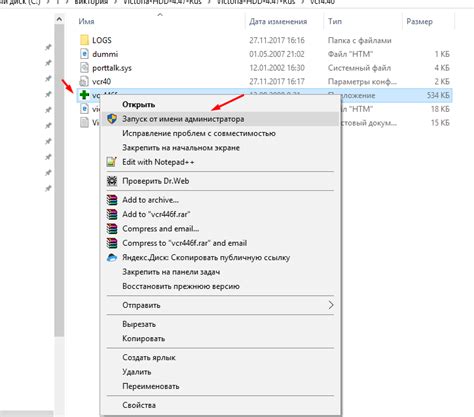Select Свойства at the menu bottom
474x417 pixels.
139,405
